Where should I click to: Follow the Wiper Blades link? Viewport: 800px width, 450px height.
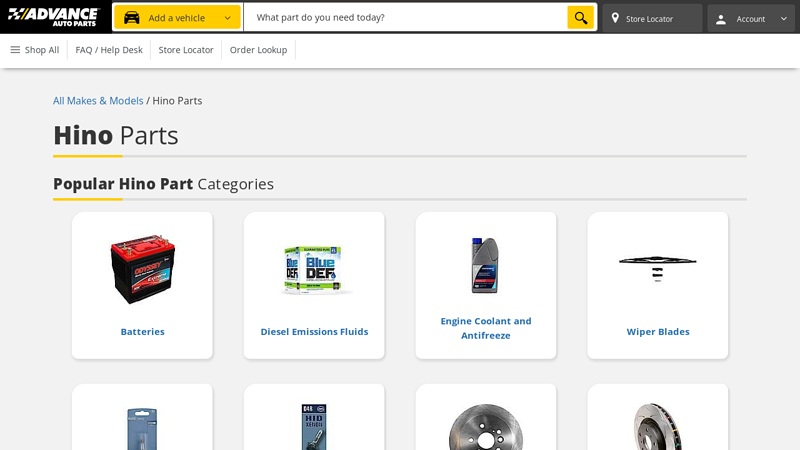click(658, 332)
